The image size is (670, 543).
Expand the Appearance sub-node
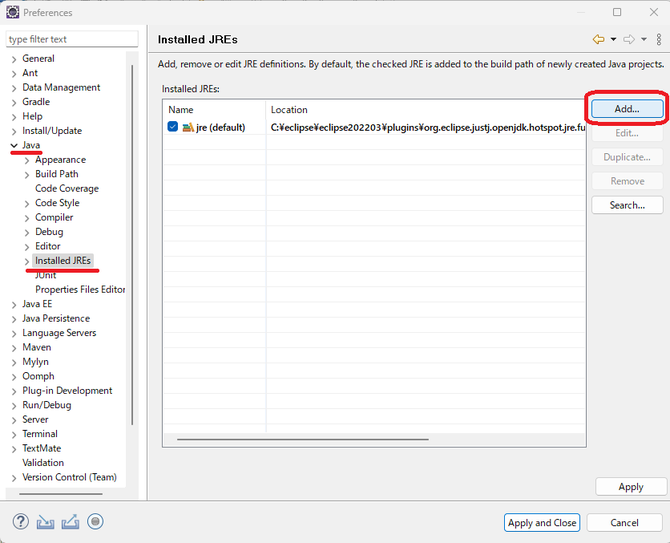27,160
